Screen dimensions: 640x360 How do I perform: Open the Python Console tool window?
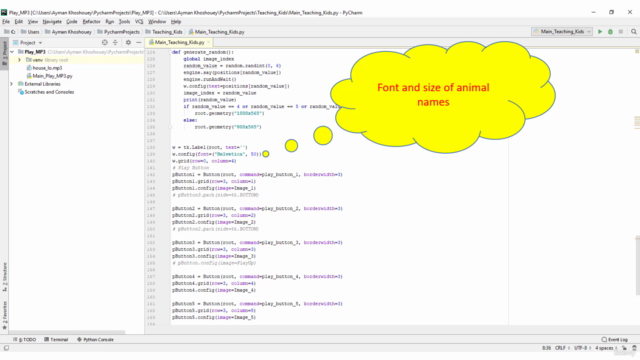point(95,339)
